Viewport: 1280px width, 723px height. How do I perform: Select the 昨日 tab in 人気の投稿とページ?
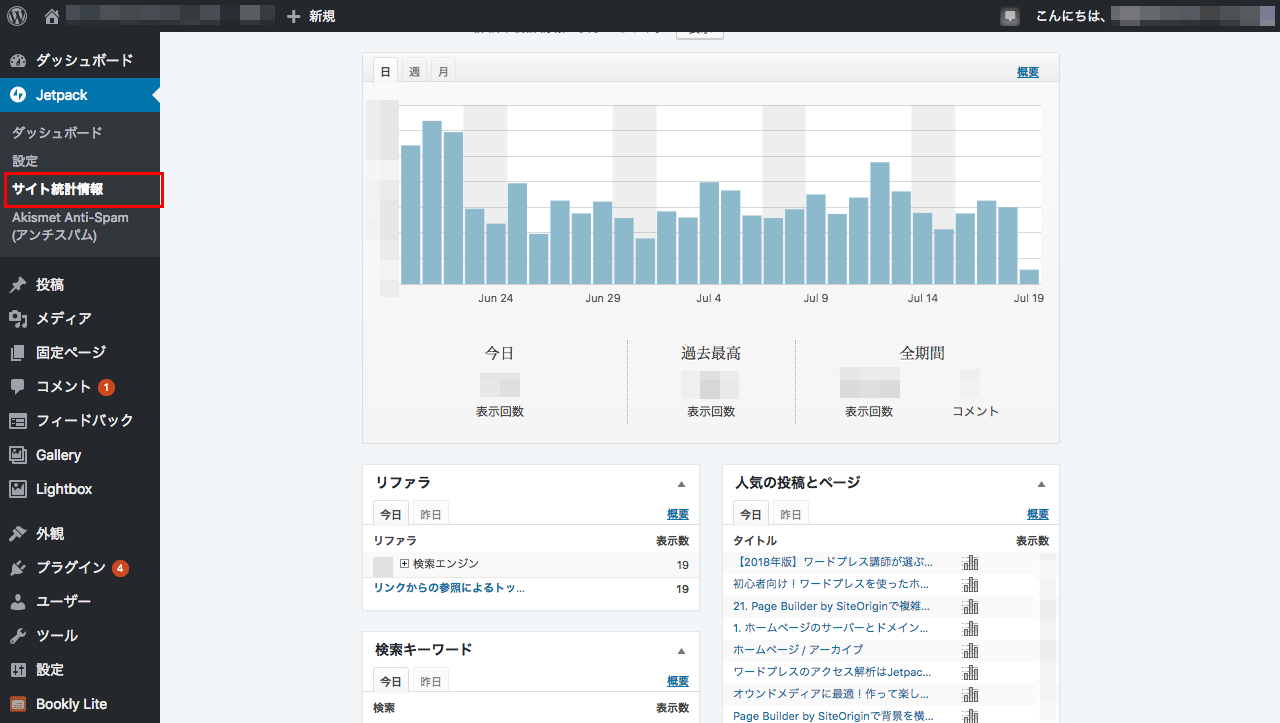(x=790, y=514)
